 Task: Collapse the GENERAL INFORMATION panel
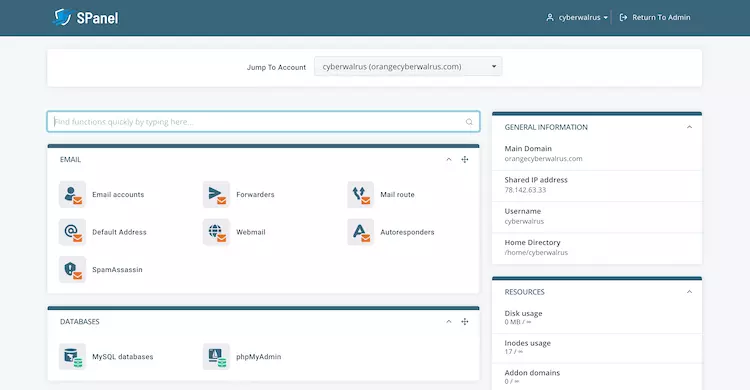pyautogui.click(x=689, y=127)
